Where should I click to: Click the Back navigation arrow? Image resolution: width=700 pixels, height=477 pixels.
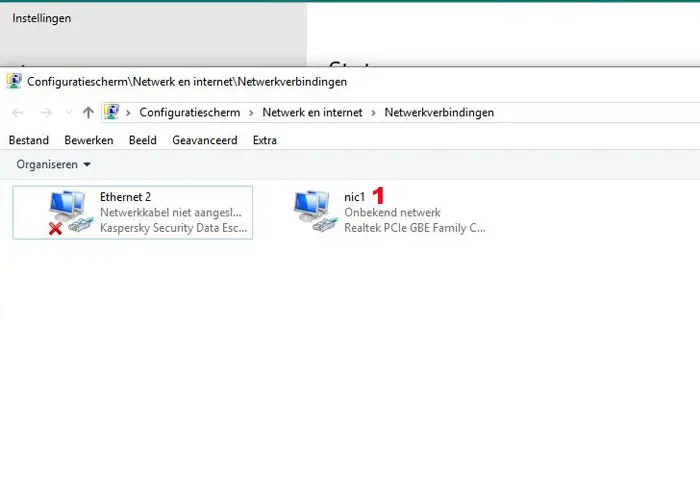click(x=18, y=113)
